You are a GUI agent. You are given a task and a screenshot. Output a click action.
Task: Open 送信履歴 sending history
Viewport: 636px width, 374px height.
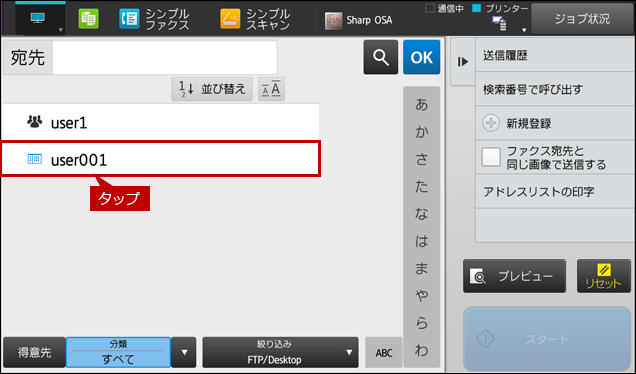point(555,55)
